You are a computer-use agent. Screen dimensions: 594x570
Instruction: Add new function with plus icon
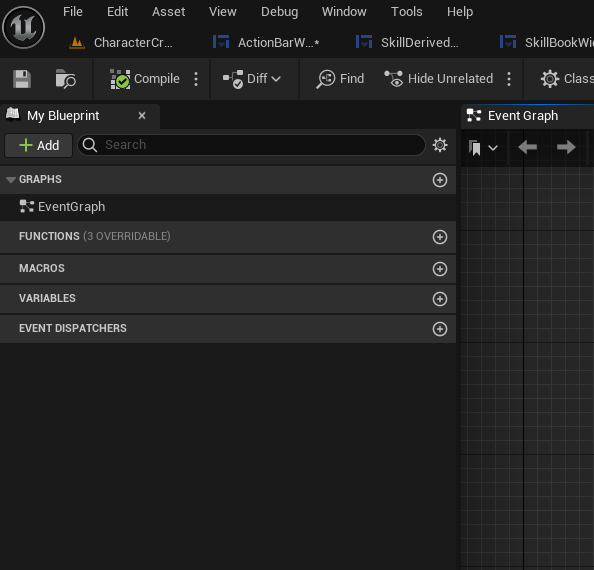[x=440, y=237]
